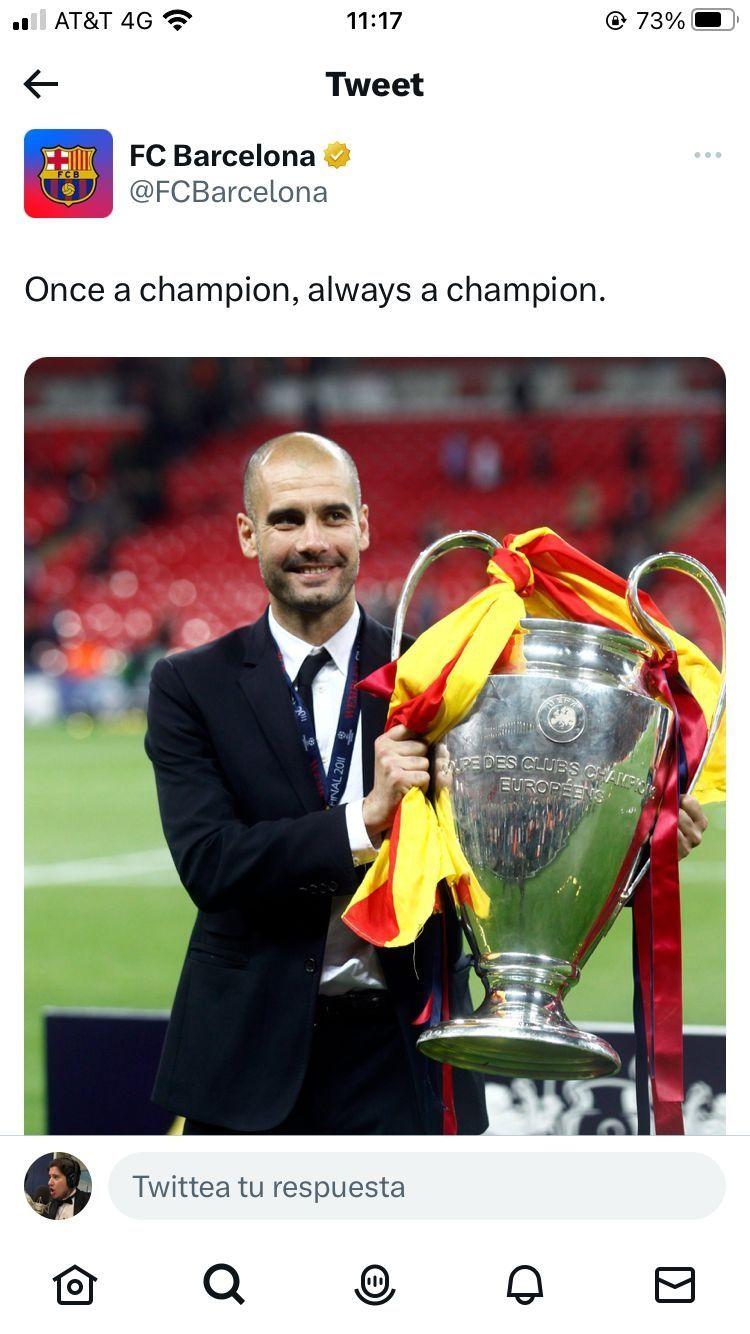
Task: Tap the FC Barcelona profile avatar
Action: (x=68, y=173)
